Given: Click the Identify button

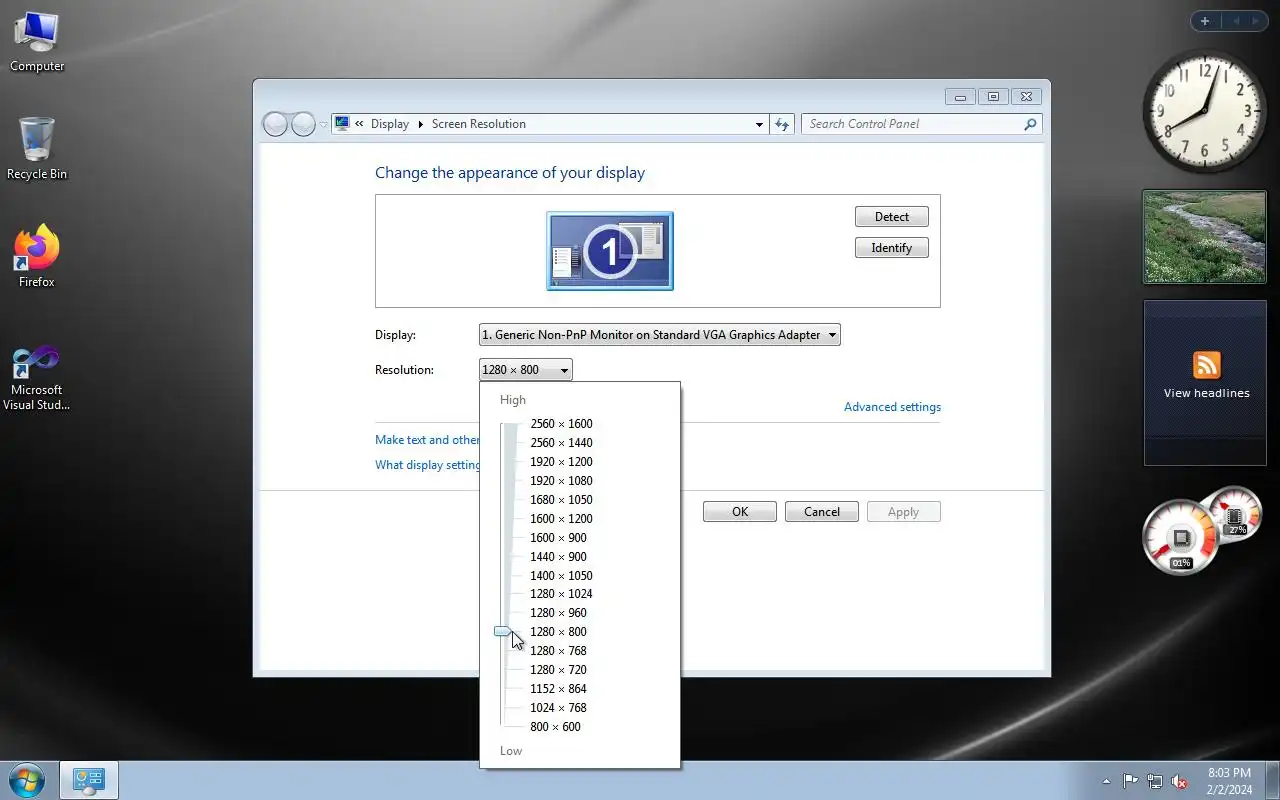Looking at the screenshot, I should pyautogui.click(x=892, y=248).
